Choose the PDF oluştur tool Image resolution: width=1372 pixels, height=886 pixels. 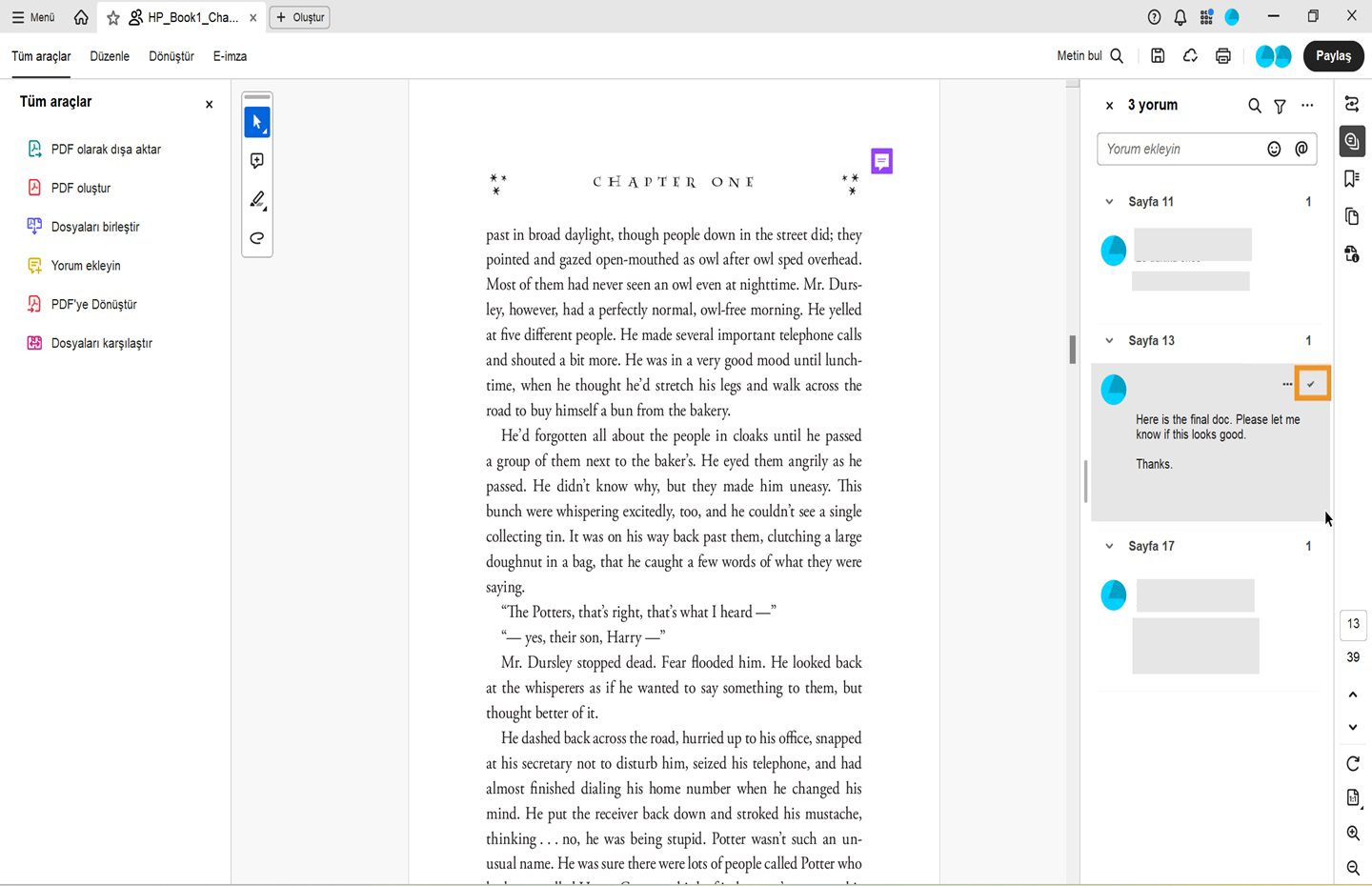[69, 188]
